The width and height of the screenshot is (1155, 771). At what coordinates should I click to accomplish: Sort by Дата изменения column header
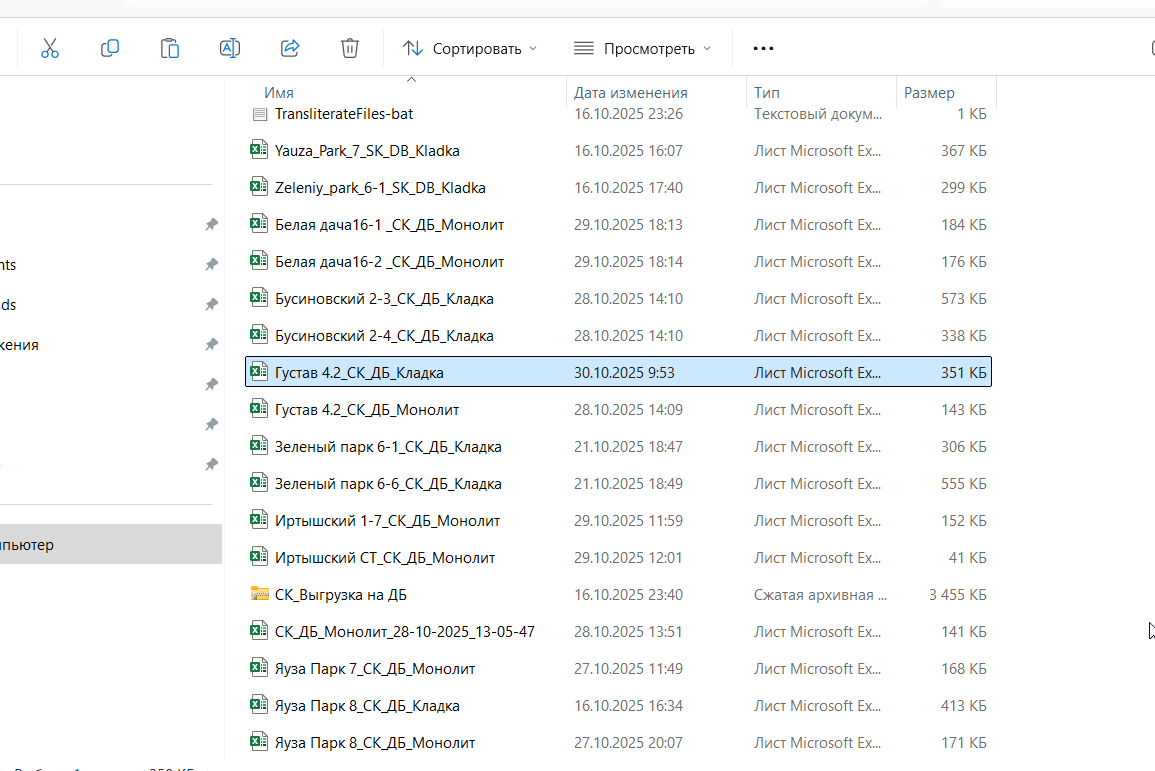(x=631, y=93)
